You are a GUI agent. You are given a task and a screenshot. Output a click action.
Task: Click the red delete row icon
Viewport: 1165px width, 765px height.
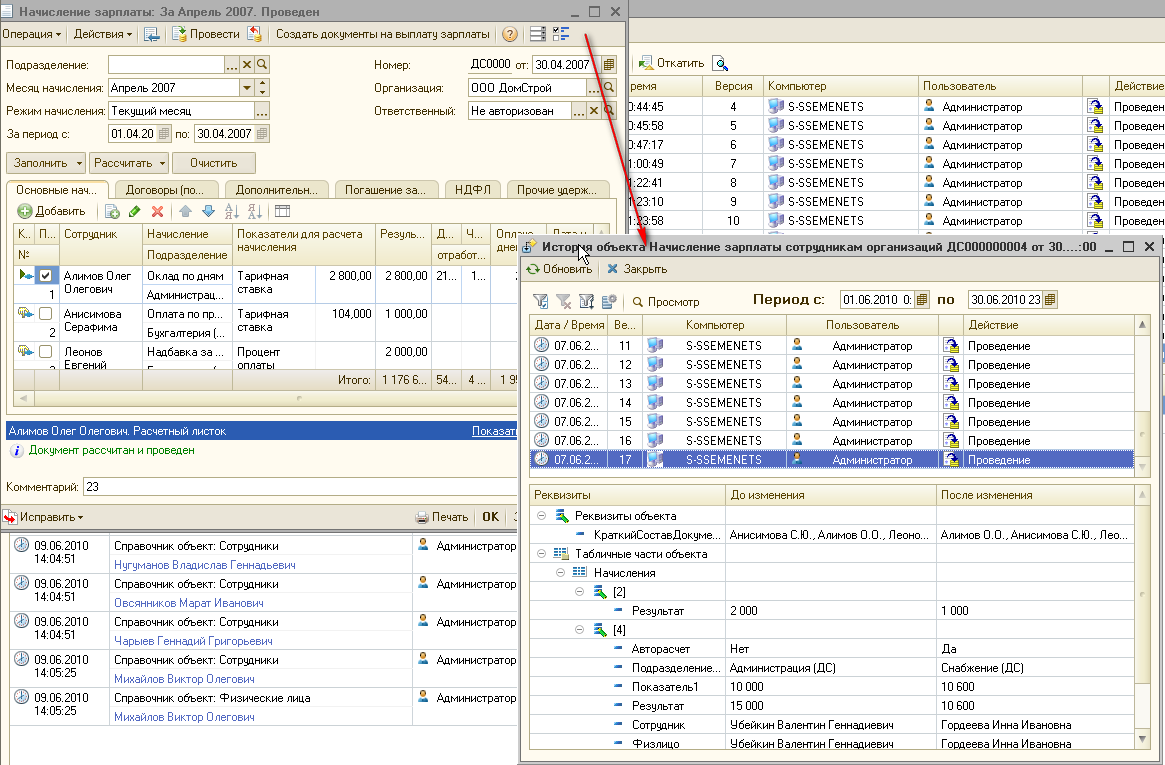click(157, 211)
